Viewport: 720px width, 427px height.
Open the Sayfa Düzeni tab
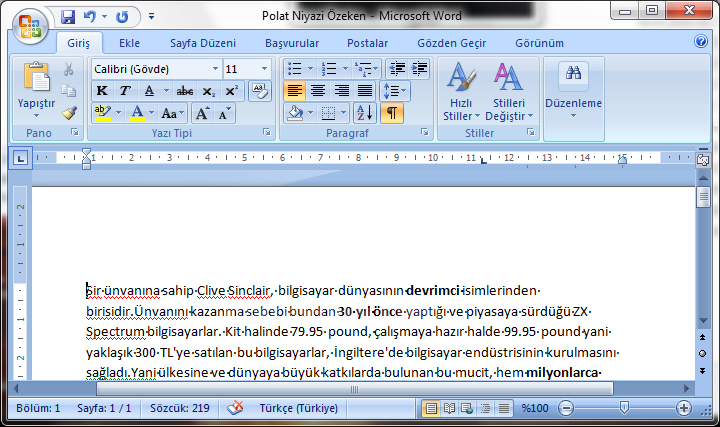[203, 43]
